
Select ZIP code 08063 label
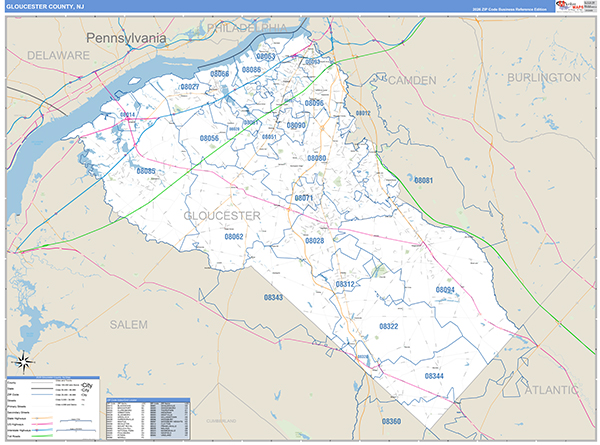(266, 57)
